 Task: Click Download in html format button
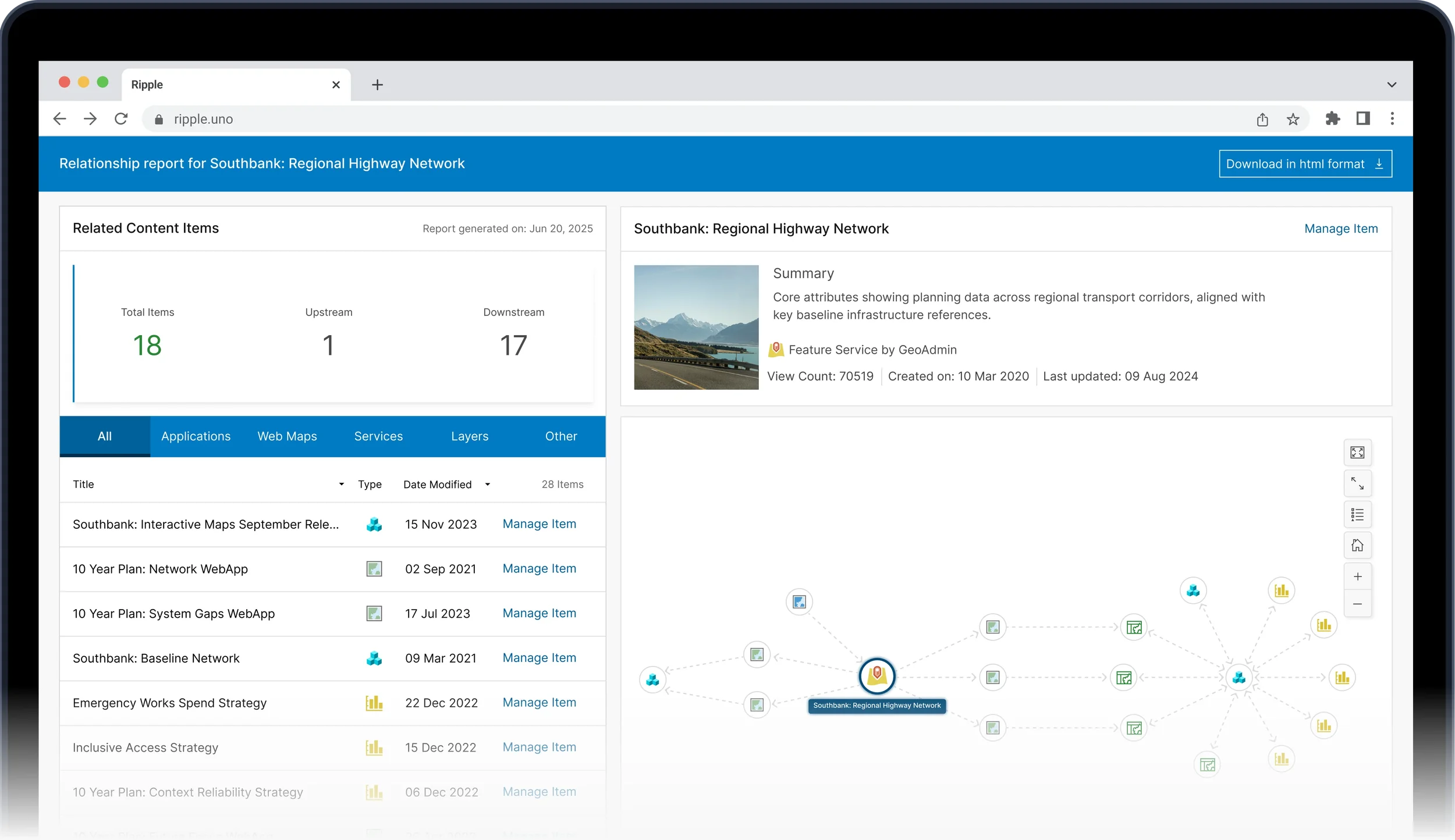[1305, 164]
